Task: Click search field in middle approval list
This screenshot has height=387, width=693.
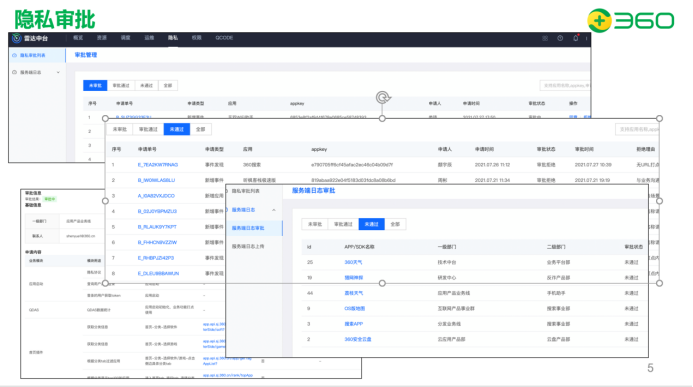Action: pos(637,129)
